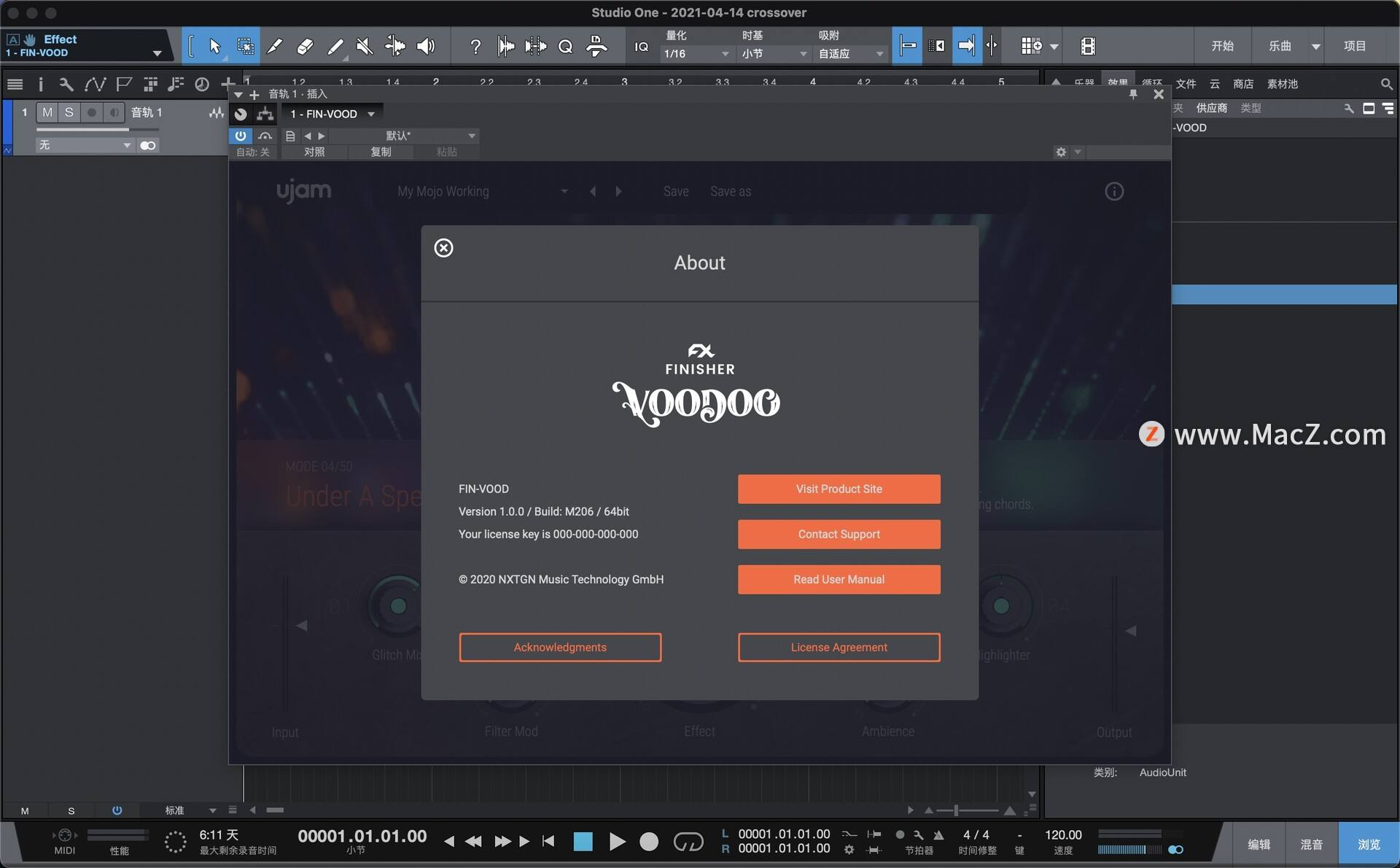Click the Q quantize icon
The image size is (1400, 868).
[565, 46]
